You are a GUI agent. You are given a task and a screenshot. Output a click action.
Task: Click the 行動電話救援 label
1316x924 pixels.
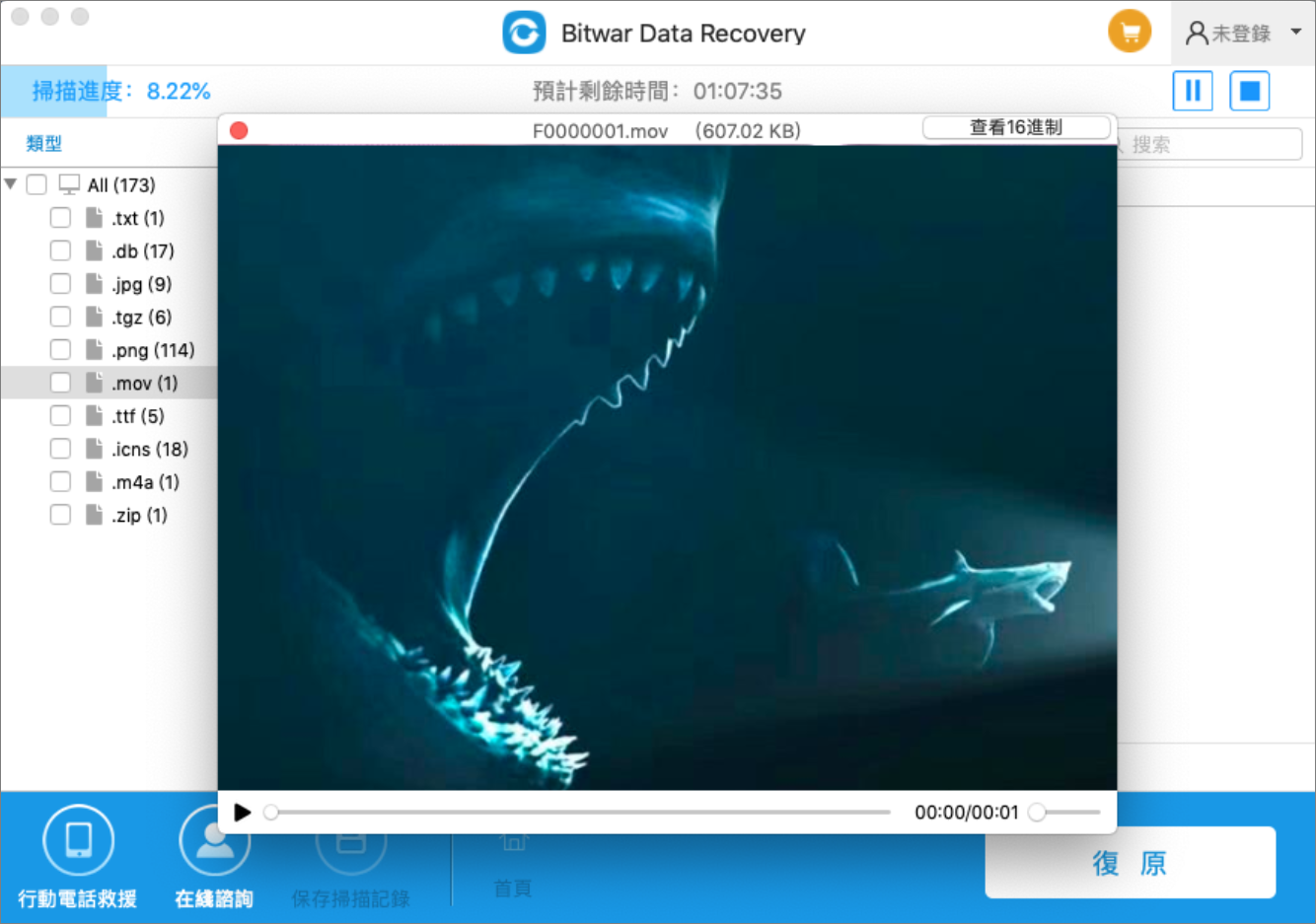77,899
